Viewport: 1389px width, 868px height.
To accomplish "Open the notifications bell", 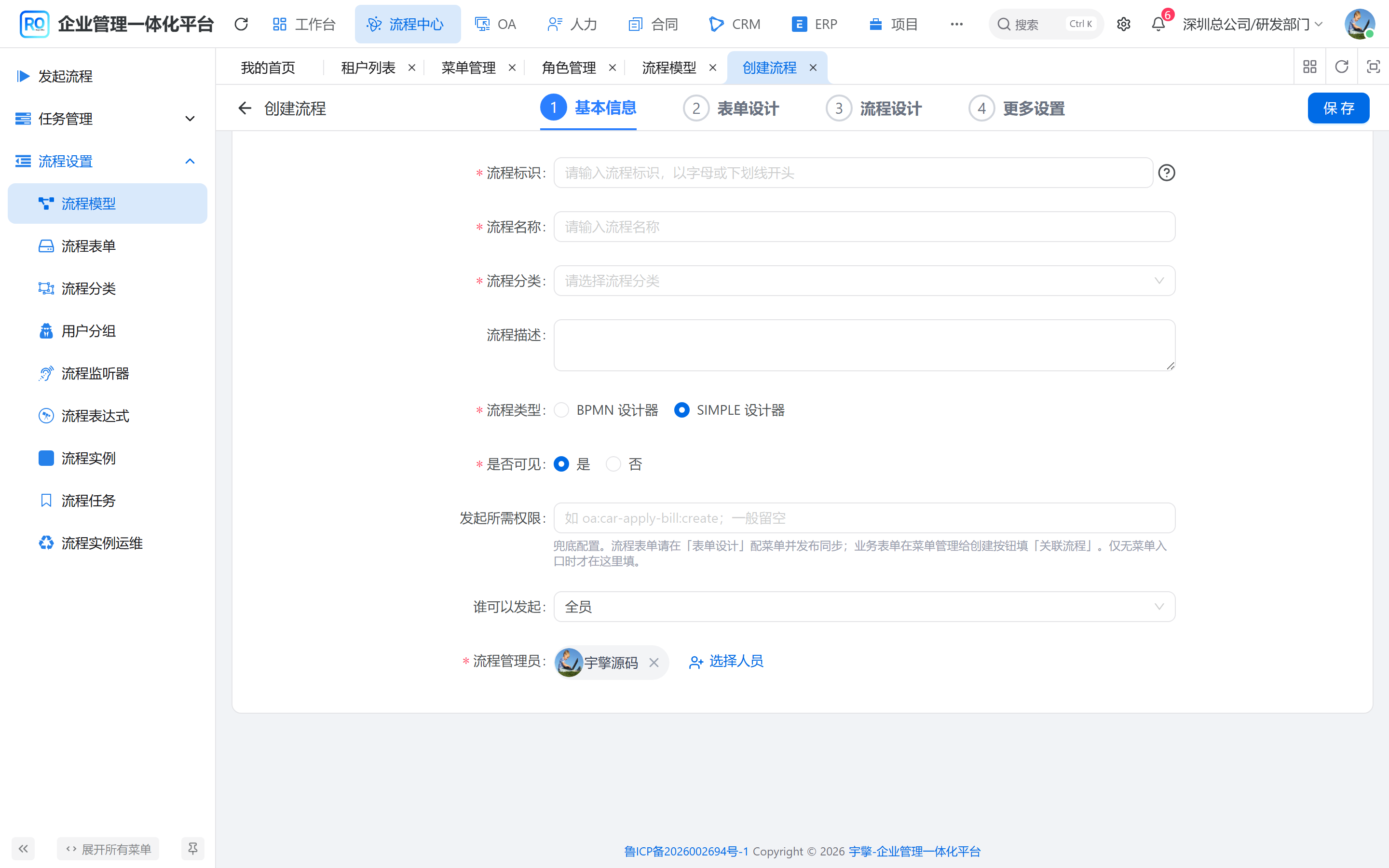I will pyautogui.click(x=1158, y=24).
